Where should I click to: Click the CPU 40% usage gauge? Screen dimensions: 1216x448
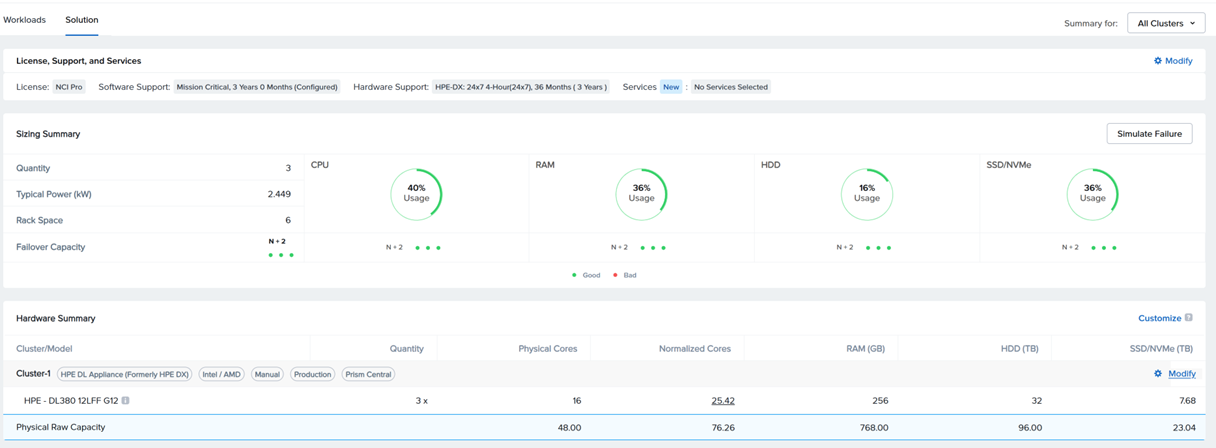[416, 193]
